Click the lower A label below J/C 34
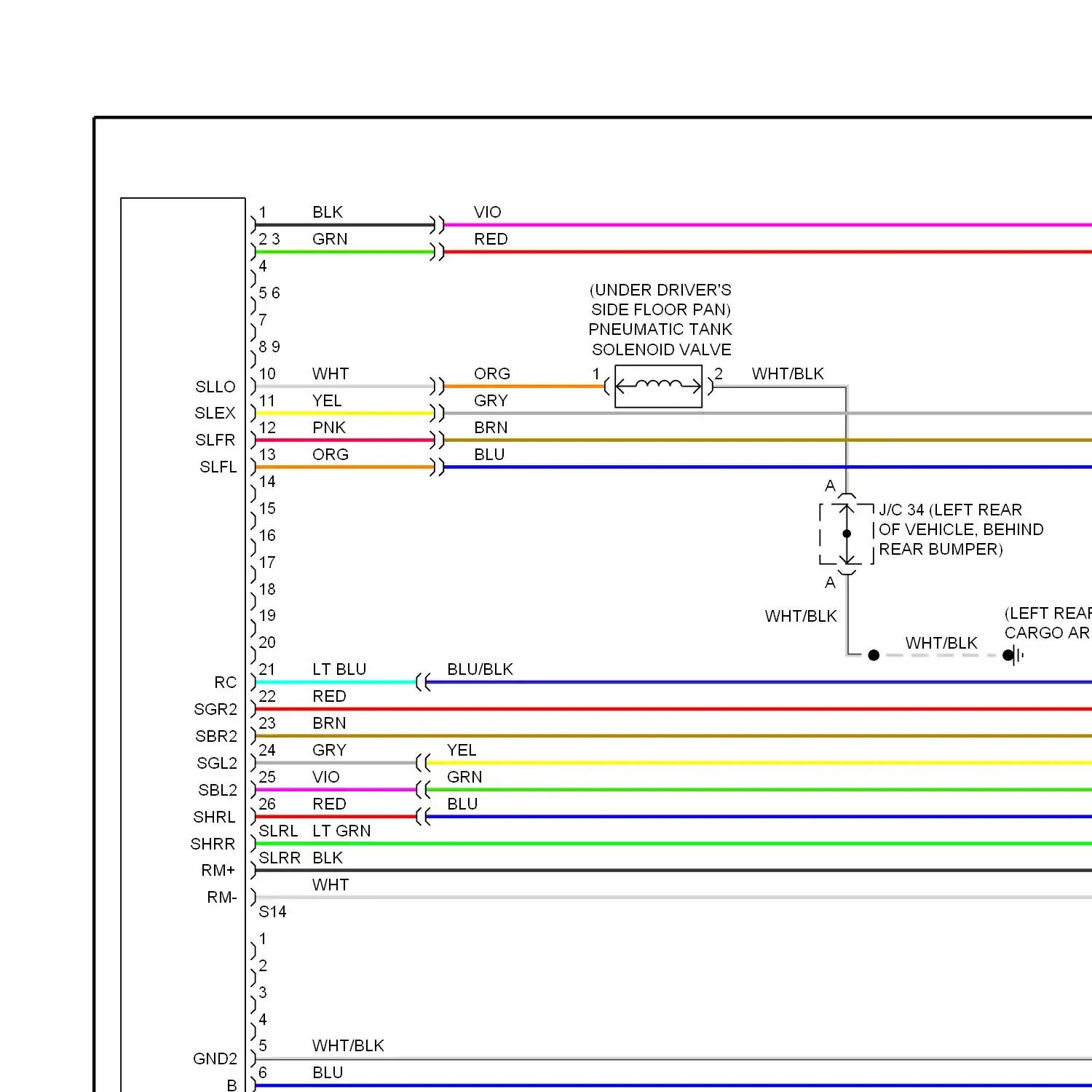Viewport: 1092px width, 1092px height. click(830, 582)
